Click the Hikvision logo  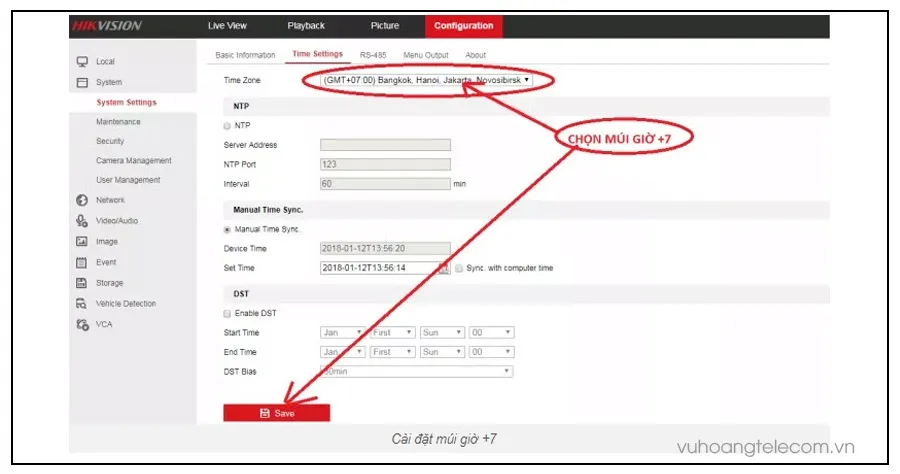[x=107, y=26]
